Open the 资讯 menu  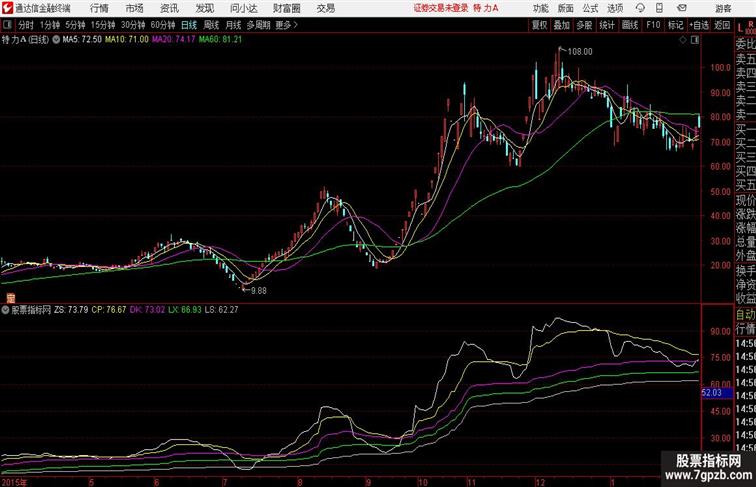[169, 8]
